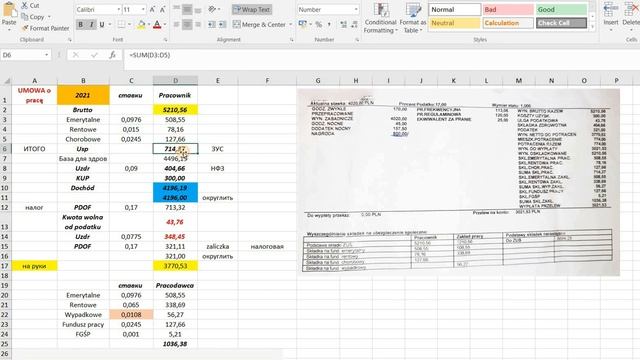640x360 pixels.
Task: Click the Select All corner triangle
Action: tap(6, 81)
